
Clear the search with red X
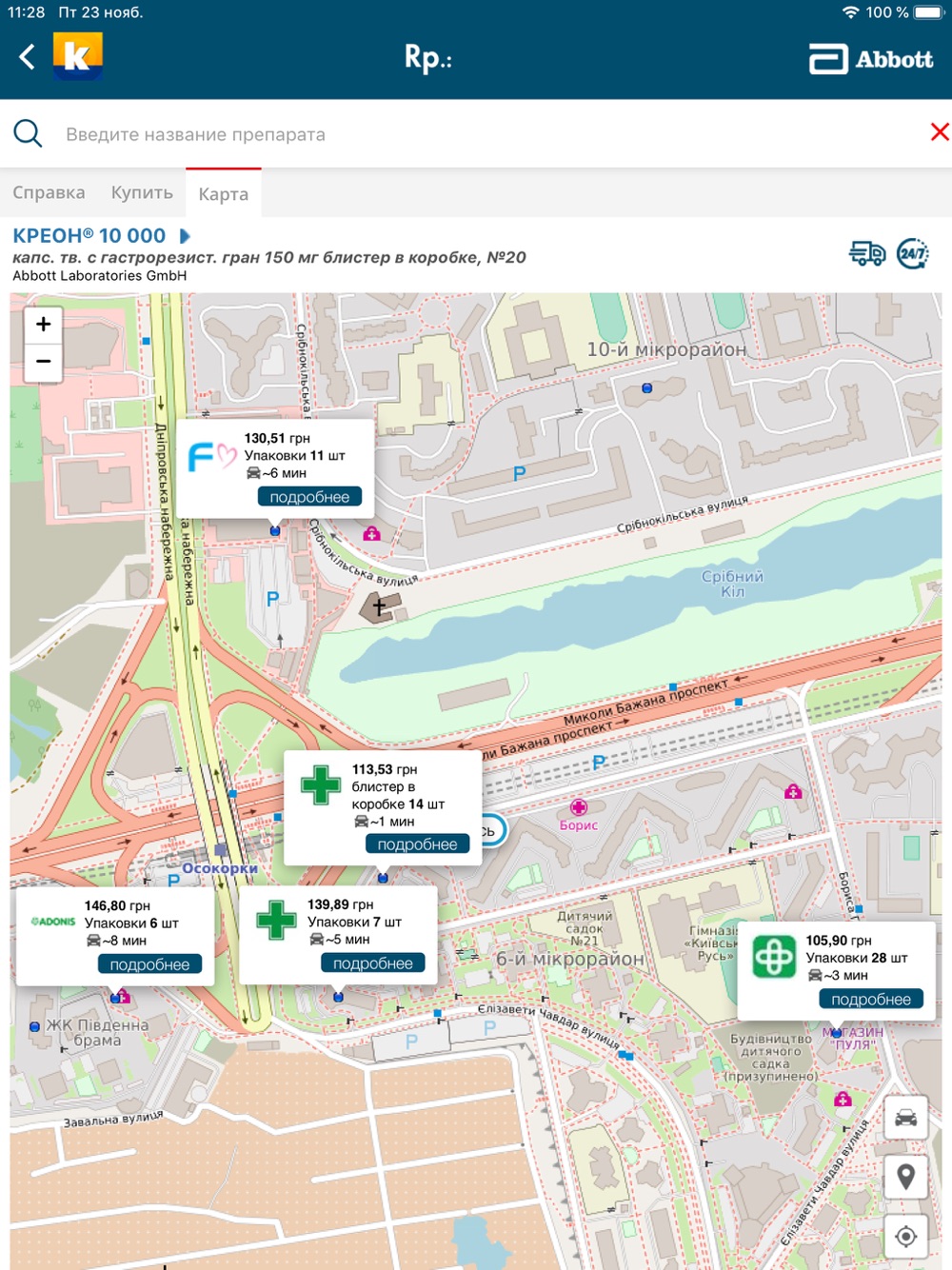click(940, 132)
